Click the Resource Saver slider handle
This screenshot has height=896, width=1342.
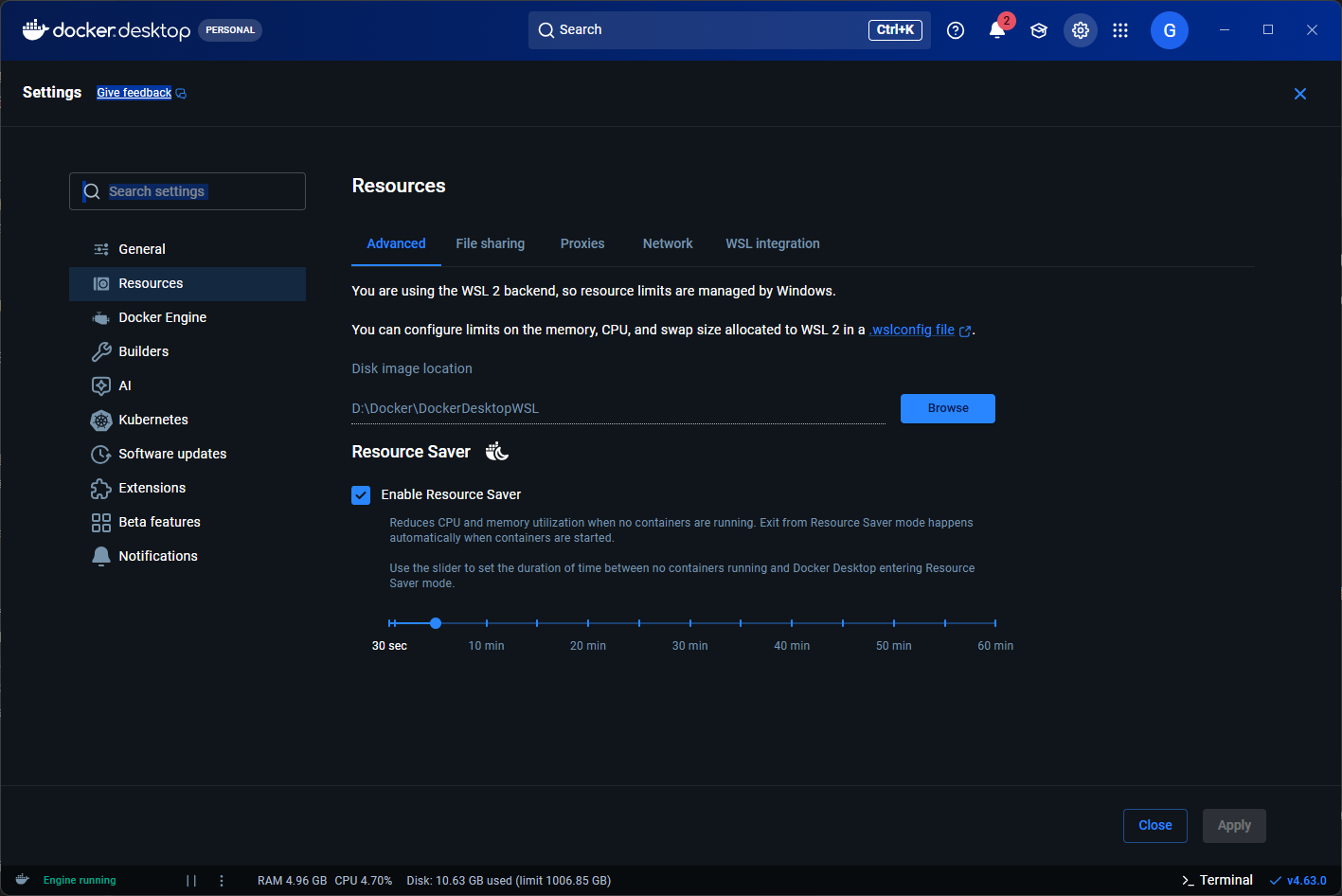click(x=436, y=623)
